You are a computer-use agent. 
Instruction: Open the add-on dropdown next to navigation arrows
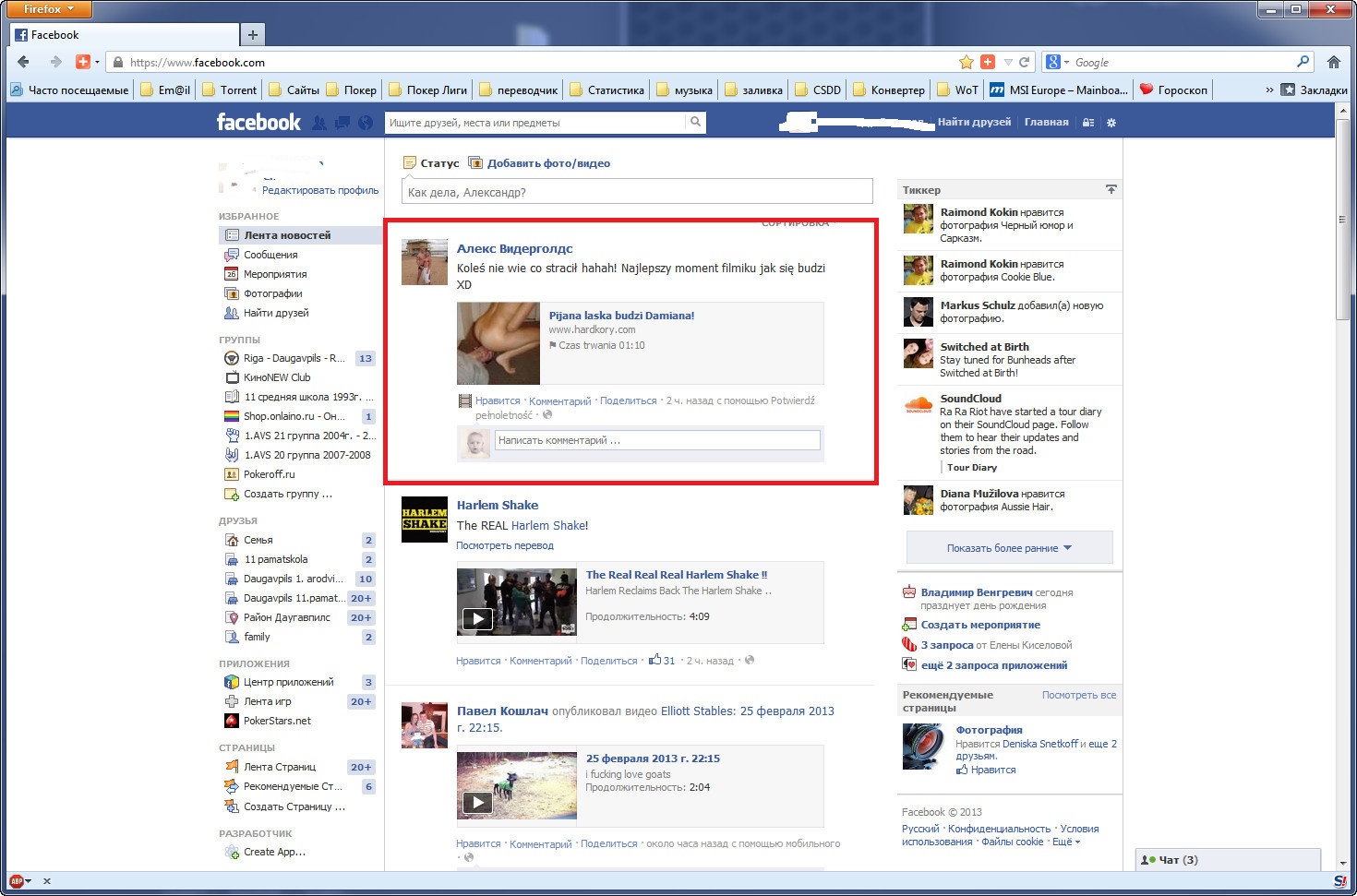98,62
